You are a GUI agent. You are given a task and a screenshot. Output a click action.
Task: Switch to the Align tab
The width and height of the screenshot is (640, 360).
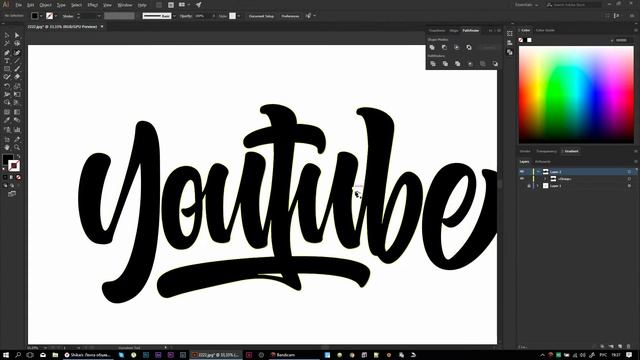click(x=454, y=31)
